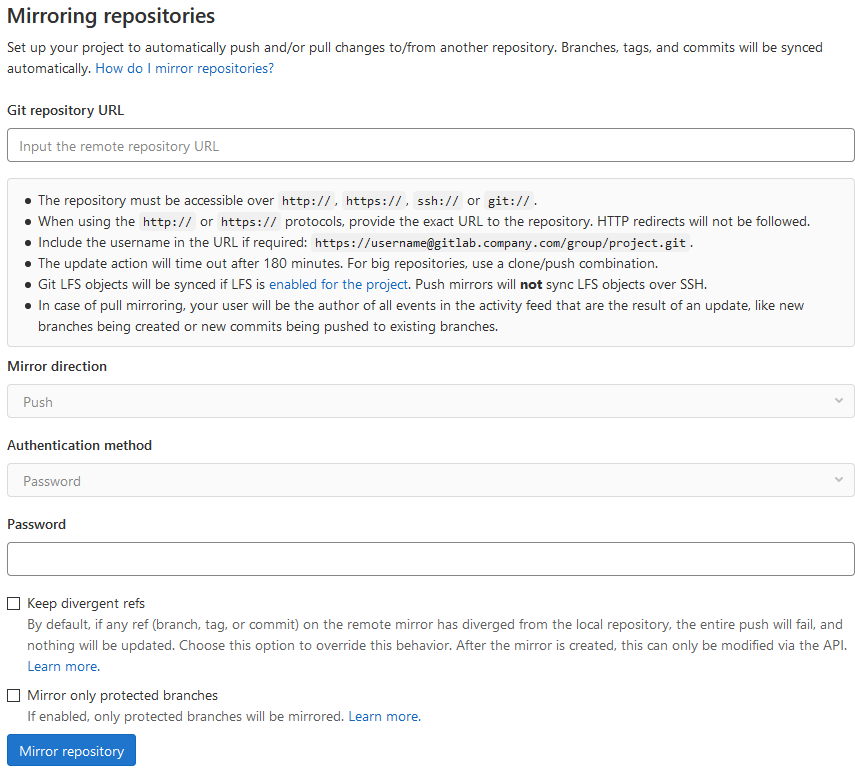Click the 'Authentication method' label

coord(80,445)
